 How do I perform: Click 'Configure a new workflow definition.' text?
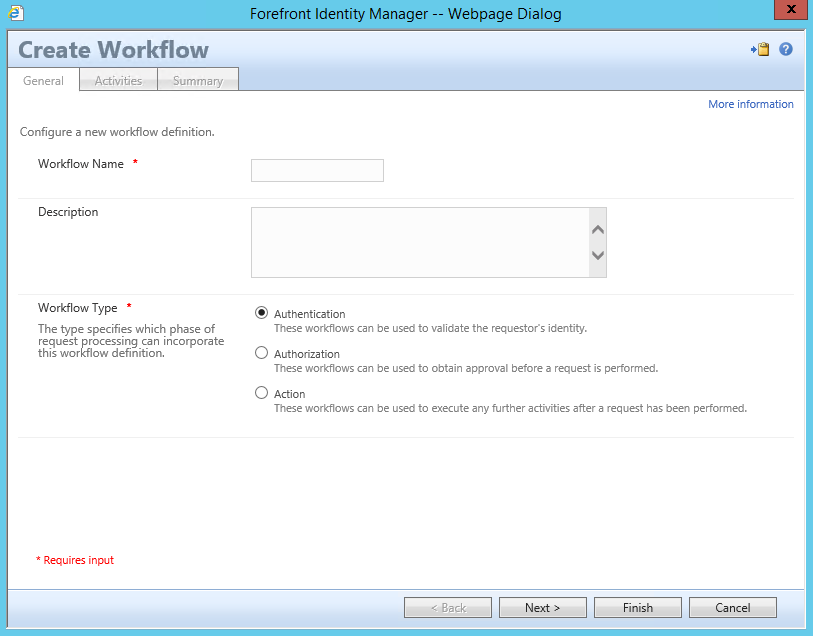(x=117, y=132)
